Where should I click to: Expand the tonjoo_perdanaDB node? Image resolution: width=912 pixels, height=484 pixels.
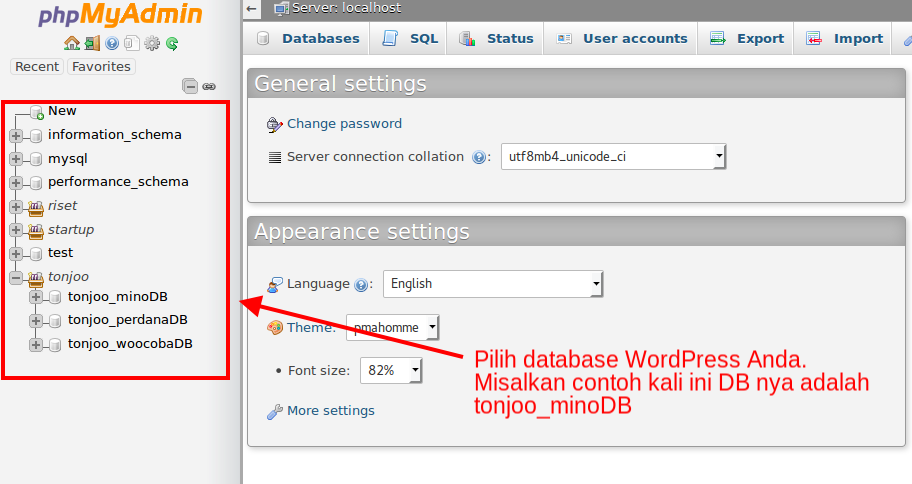pyautogui.click(x=36, y=321)
